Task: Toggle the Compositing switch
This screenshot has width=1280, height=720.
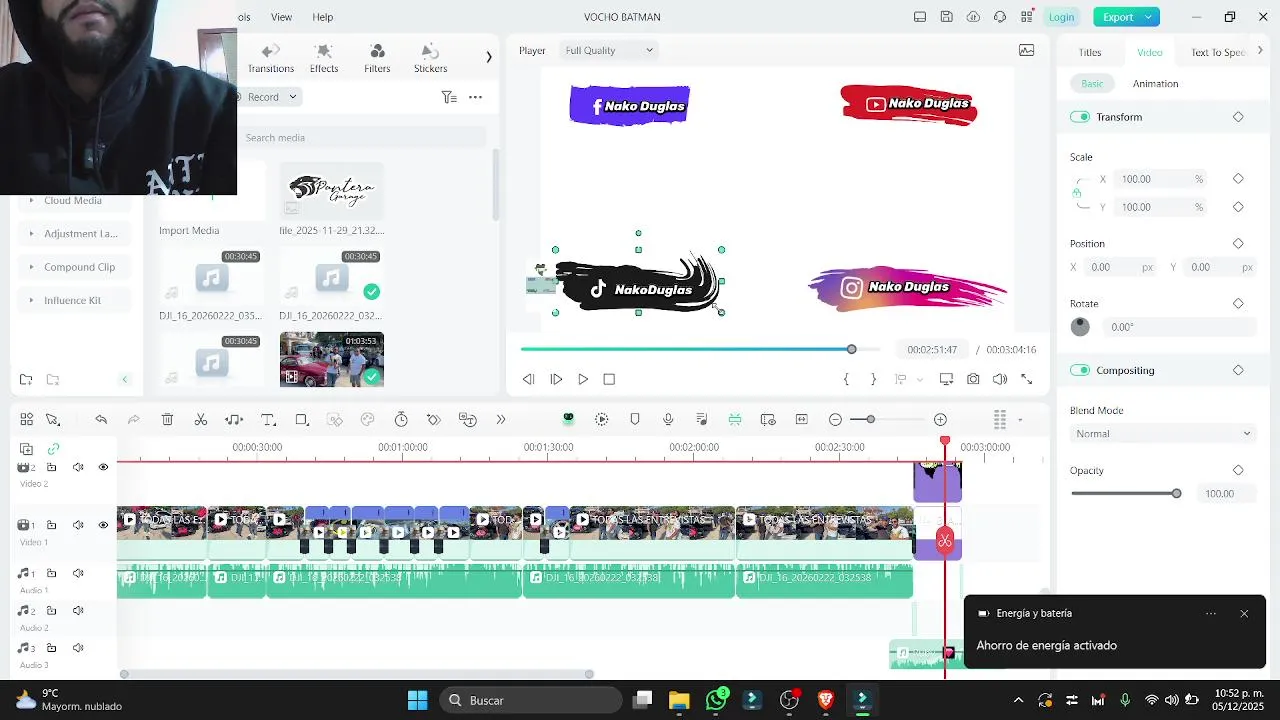Action: click(1080, 370)
